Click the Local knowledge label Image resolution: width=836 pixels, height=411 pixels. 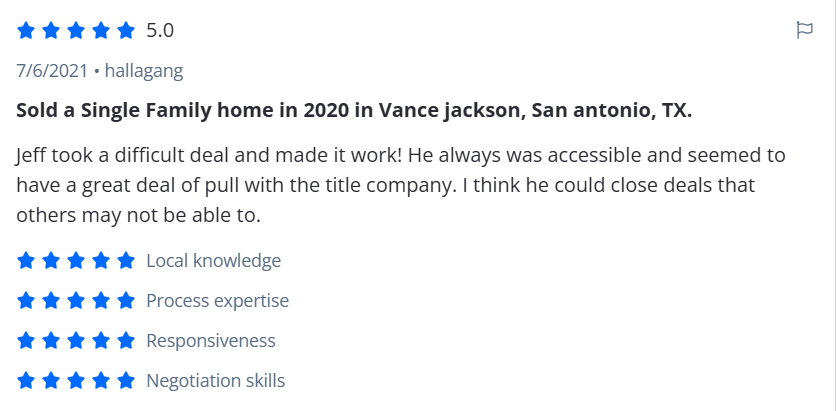pyautogui.click(x=213, y=261)
